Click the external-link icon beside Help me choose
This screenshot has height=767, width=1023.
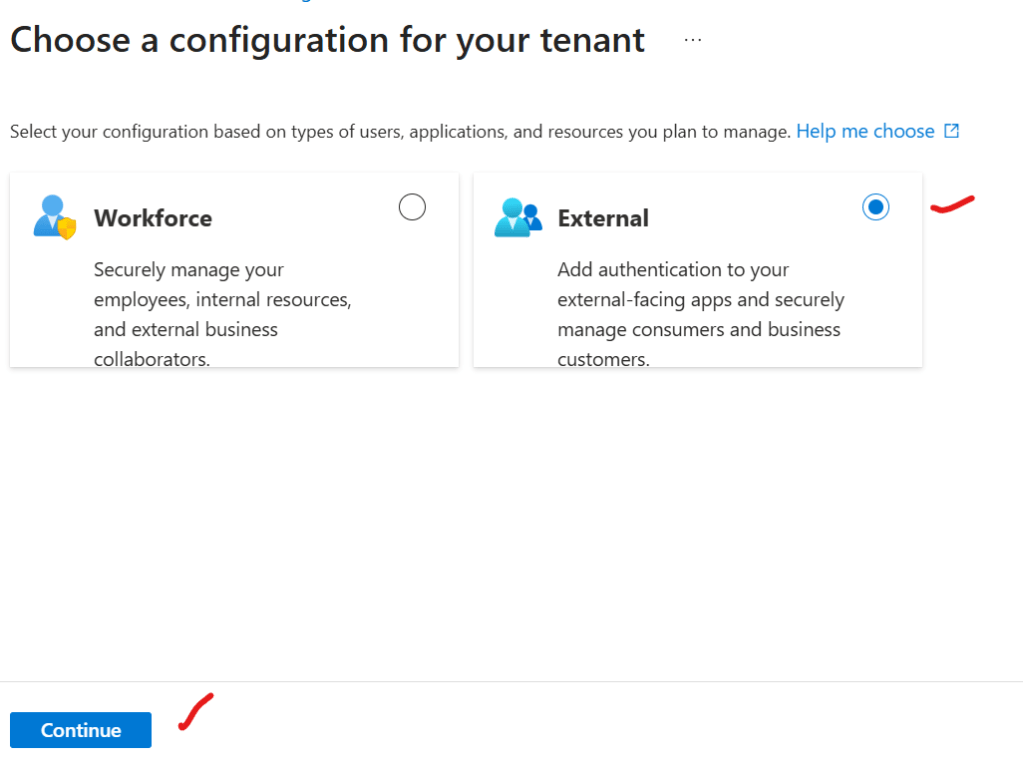coord(952,131)
